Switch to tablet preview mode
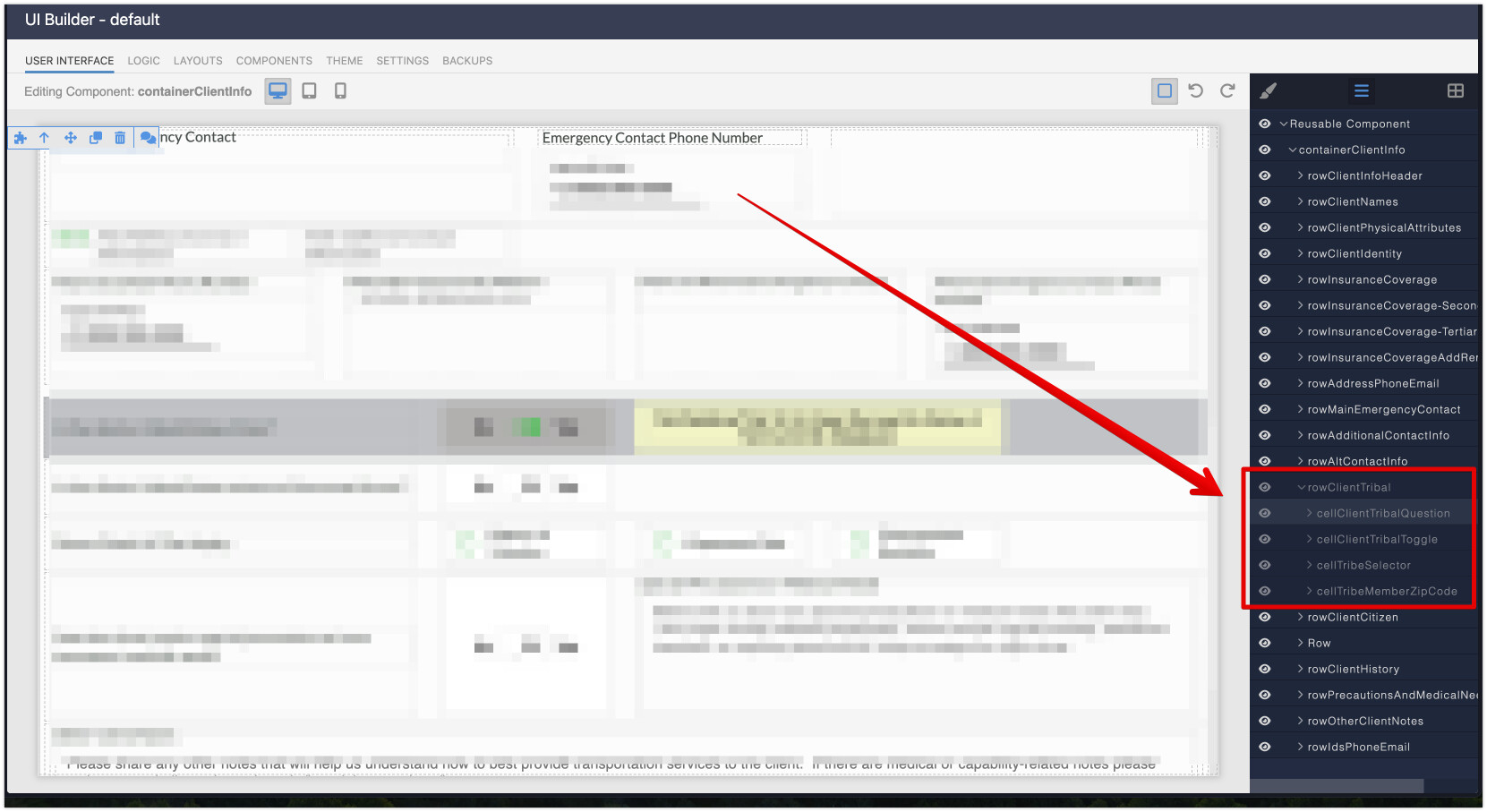The height and width of the screenshot is (812, 1487). (309, 91)
